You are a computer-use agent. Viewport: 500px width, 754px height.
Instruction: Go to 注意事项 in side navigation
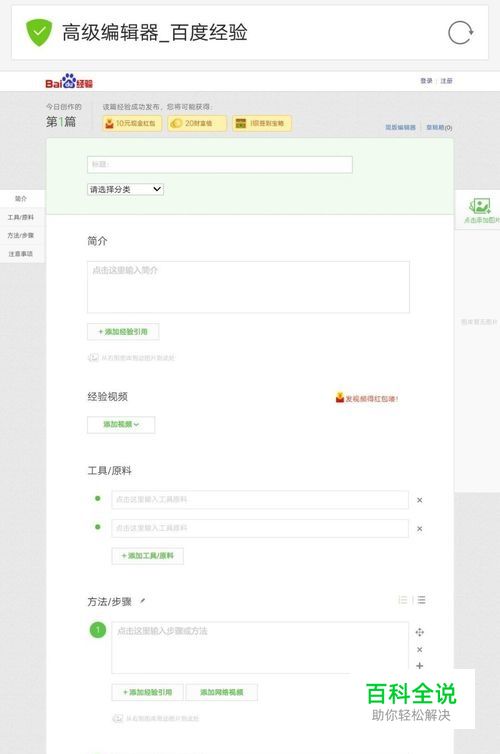pyautogui.click(x=22, y=254)
